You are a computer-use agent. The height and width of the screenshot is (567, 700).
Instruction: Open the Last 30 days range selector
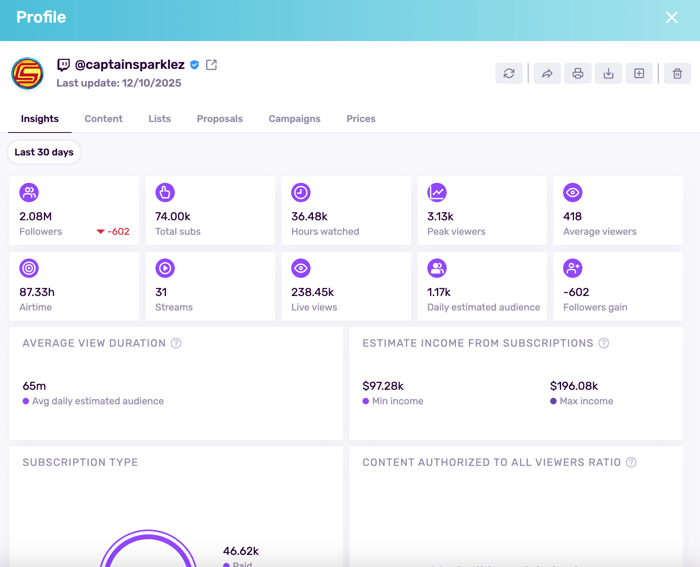pyautogui.click(x=44, y=153)
